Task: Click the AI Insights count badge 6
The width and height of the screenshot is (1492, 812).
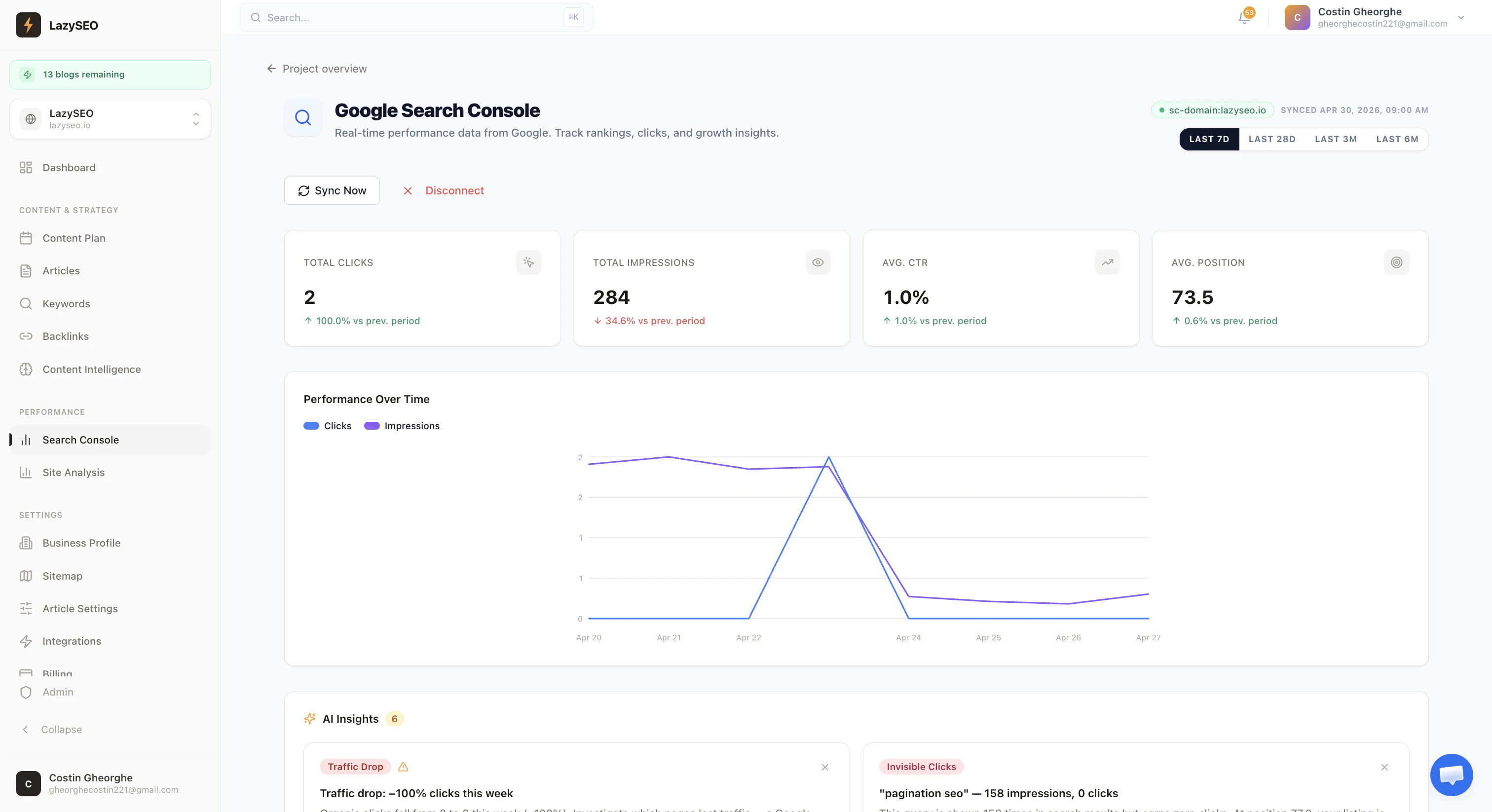Action: (x=394, y=719)
